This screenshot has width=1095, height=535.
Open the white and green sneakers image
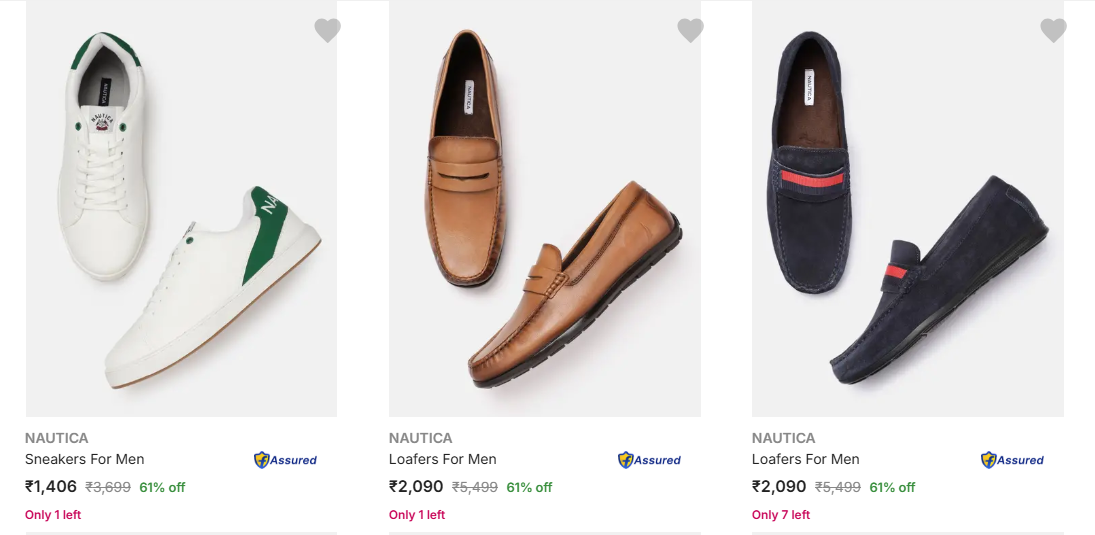click(181, 210)
